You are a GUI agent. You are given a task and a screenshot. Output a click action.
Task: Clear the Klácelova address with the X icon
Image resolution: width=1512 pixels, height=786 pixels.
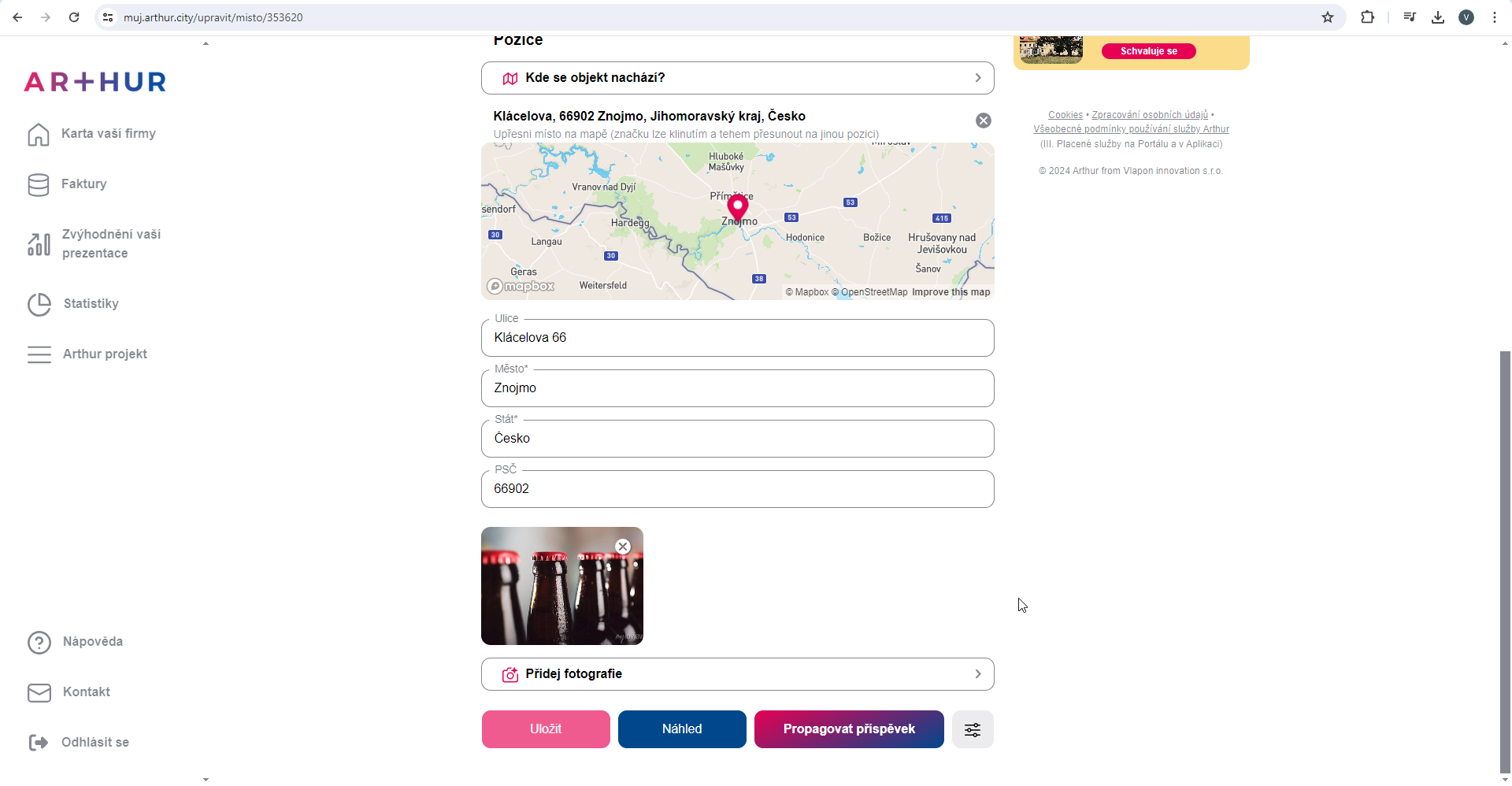[x=984, y=120]
